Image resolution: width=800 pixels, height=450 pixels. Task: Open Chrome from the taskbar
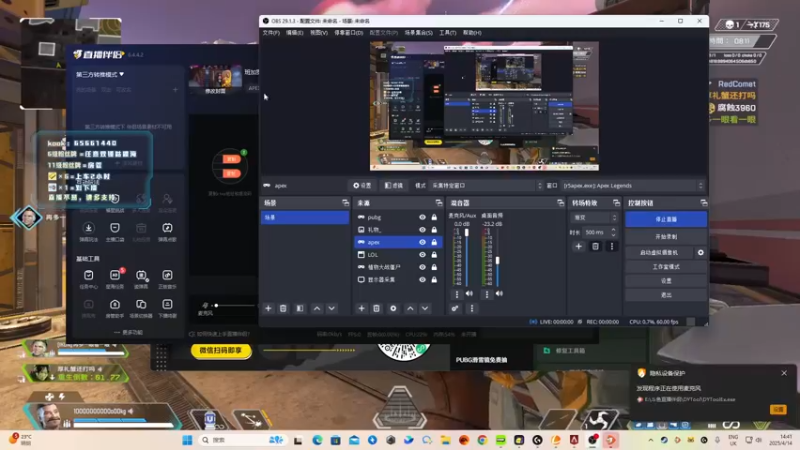[x=482, y=440]
